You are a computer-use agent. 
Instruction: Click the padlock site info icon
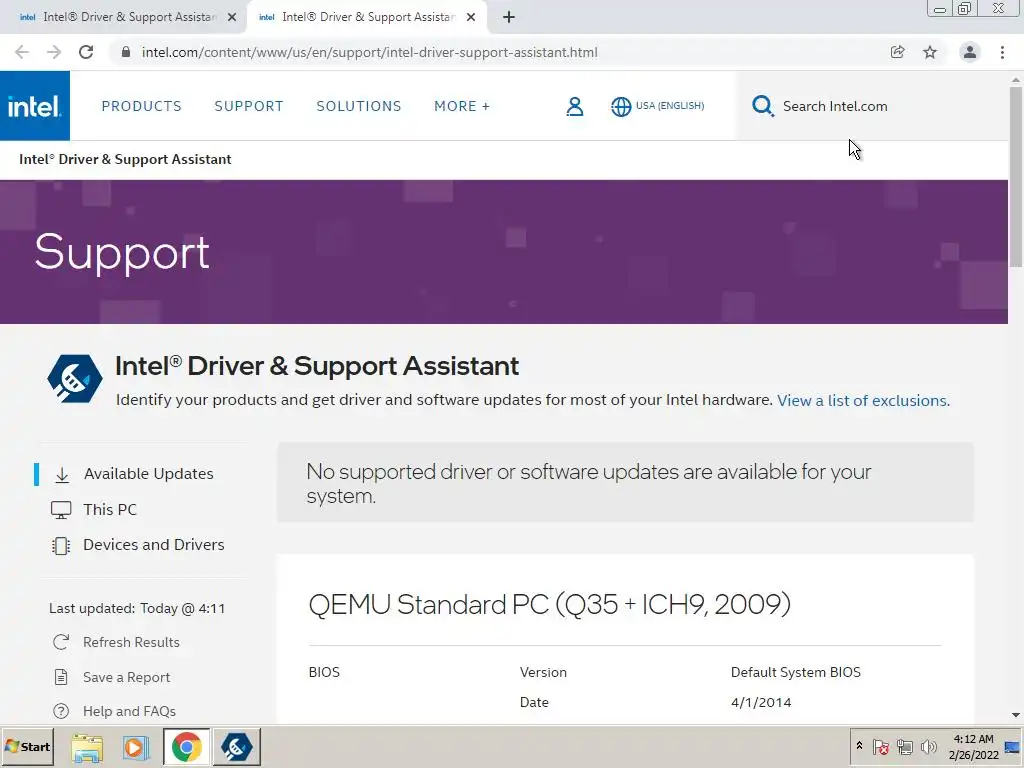pyautogui.click(x=126, y=52)
